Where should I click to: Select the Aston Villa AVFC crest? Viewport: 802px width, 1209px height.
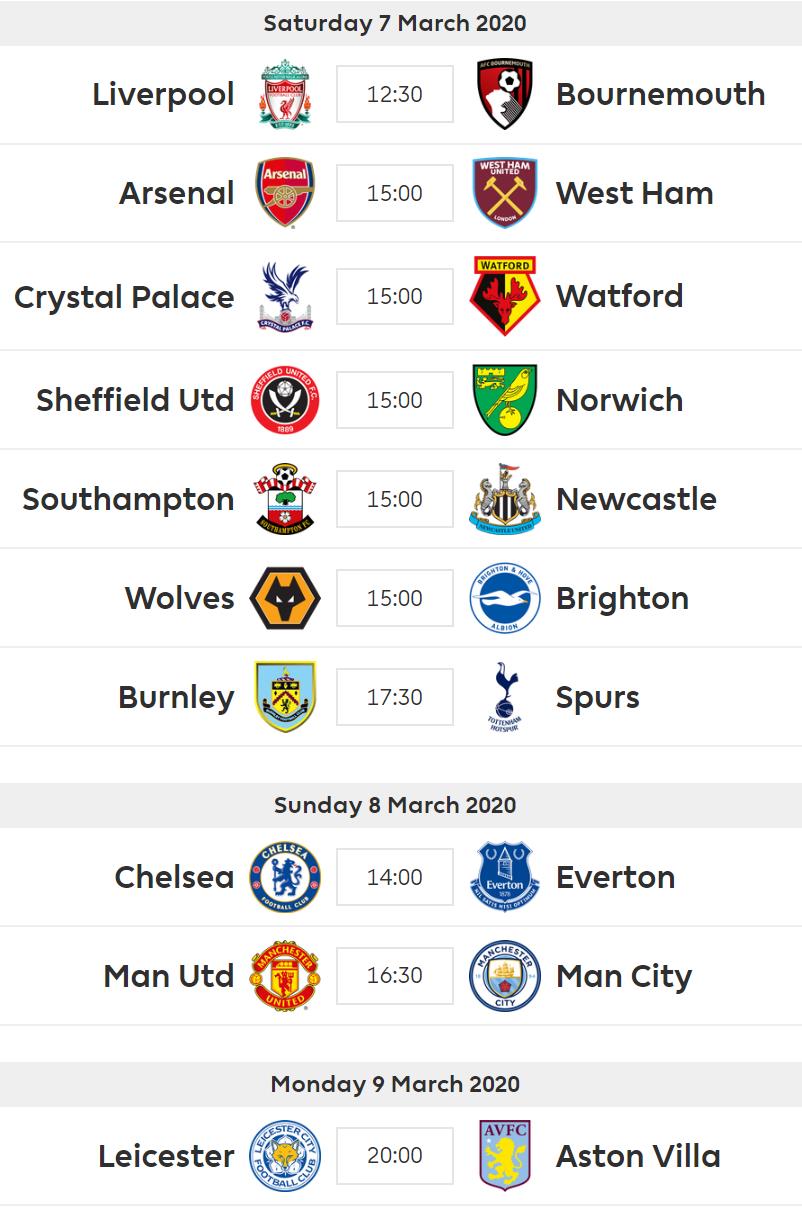coord(505,1156)
